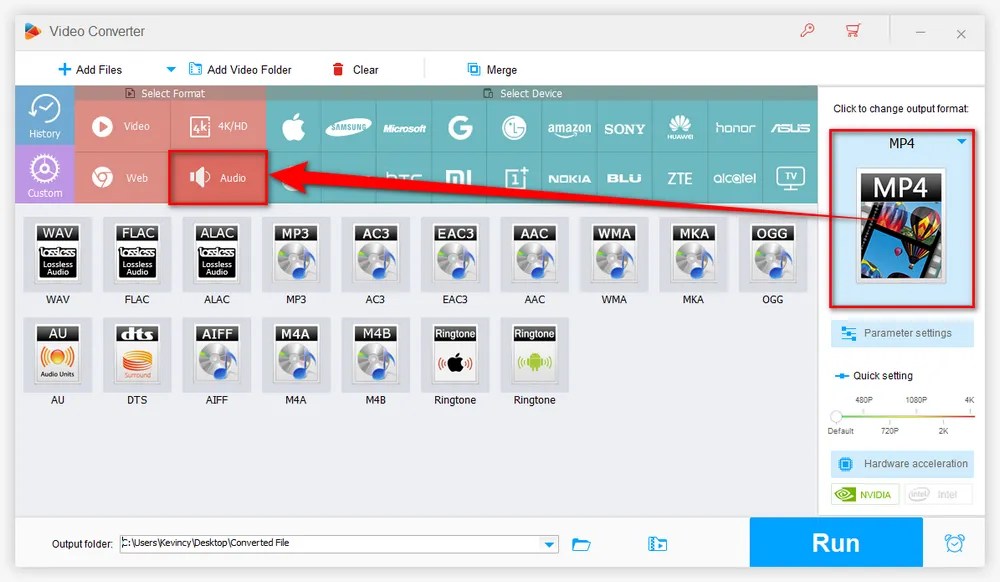Choose the AC3 audio format
The image size is (1000, 582).
coord(376,254)
